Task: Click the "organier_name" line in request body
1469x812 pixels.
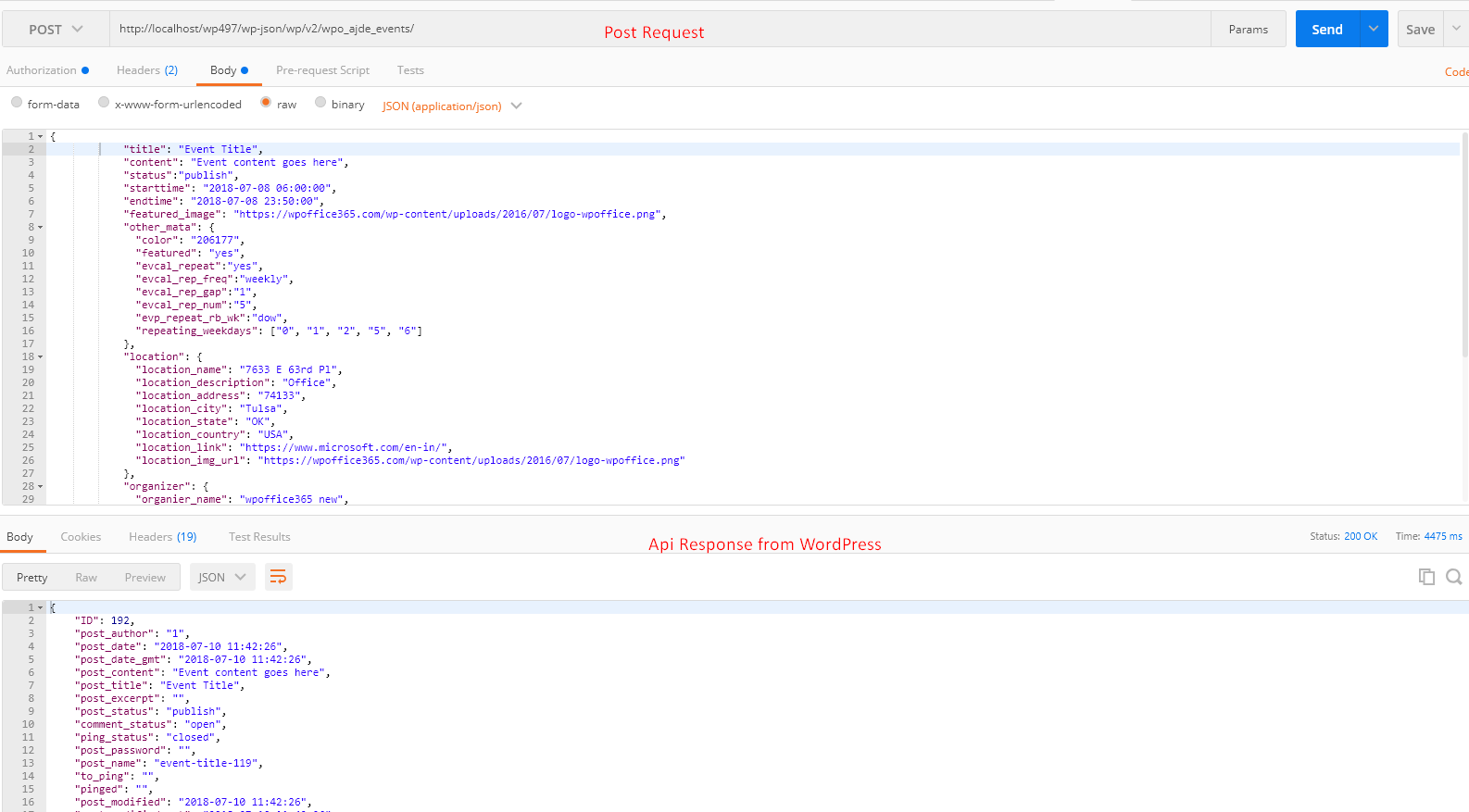Action: pyautogui.click(x=243, y=499)
